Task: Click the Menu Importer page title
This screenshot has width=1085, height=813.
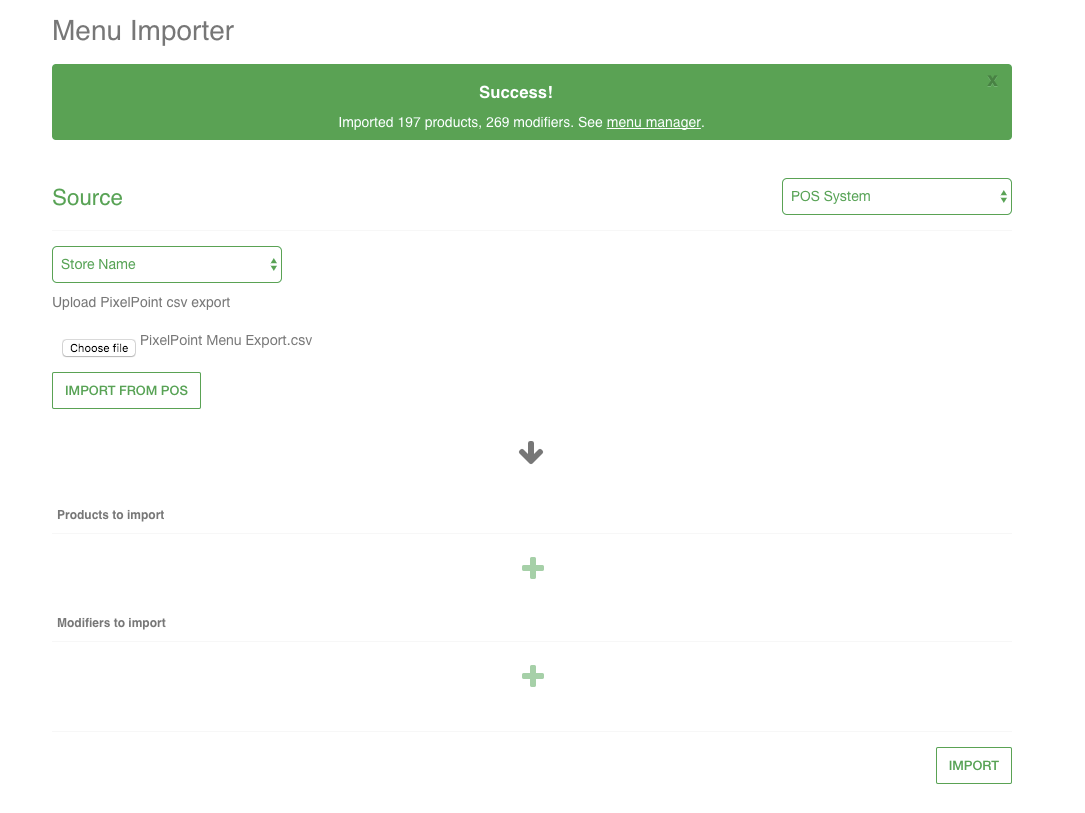Action: click(143, 31)
